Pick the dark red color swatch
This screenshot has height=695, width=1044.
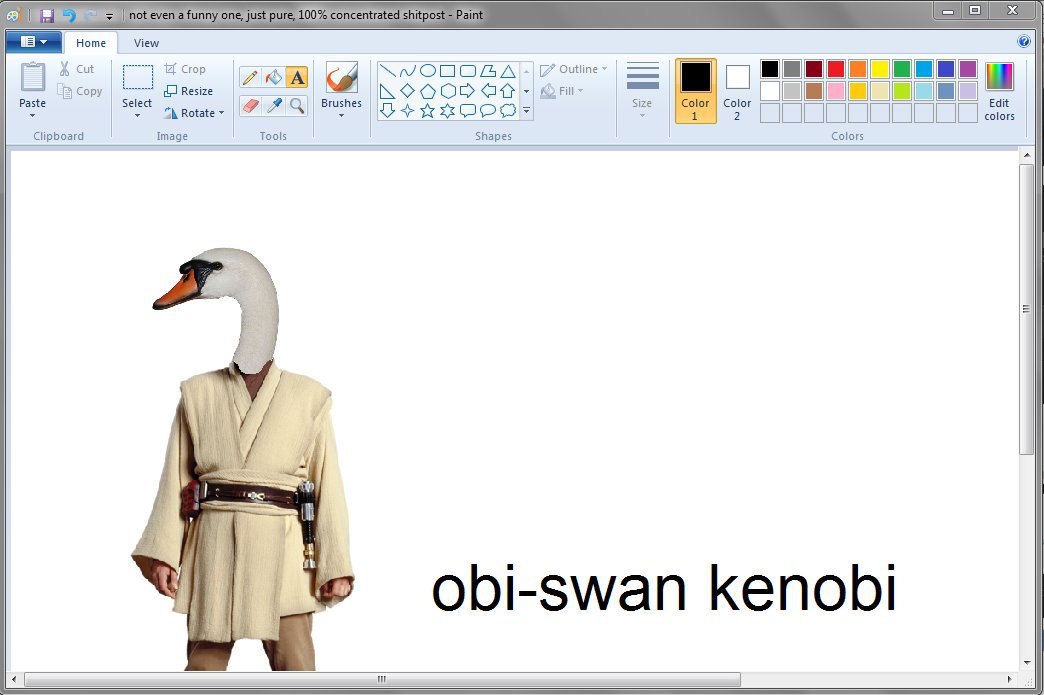[814, 69]
